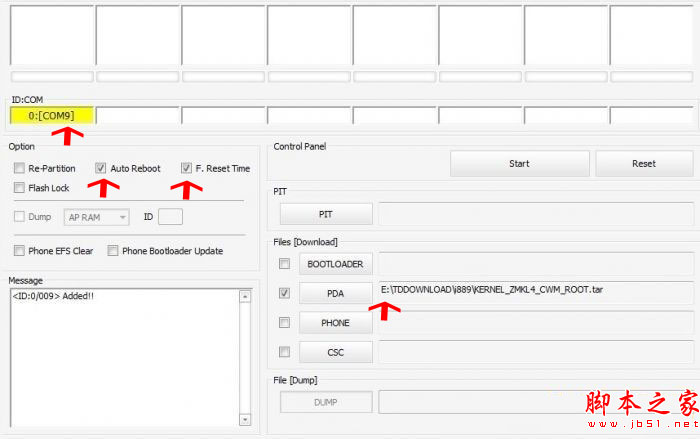Browse for a PIT file
Image resolution: width=700 pixels, height=439 pixels.
pos(326,214)
